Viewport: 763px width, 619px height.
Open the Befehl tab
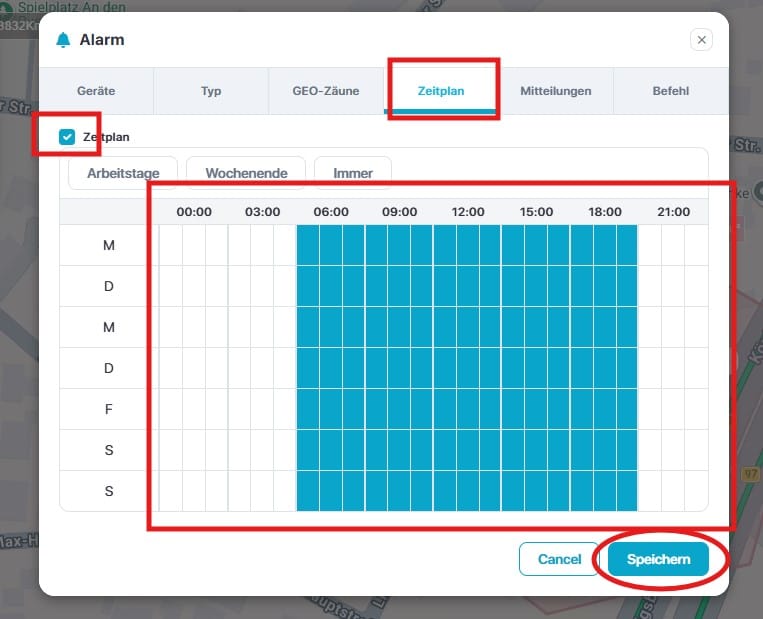(669, 91)
